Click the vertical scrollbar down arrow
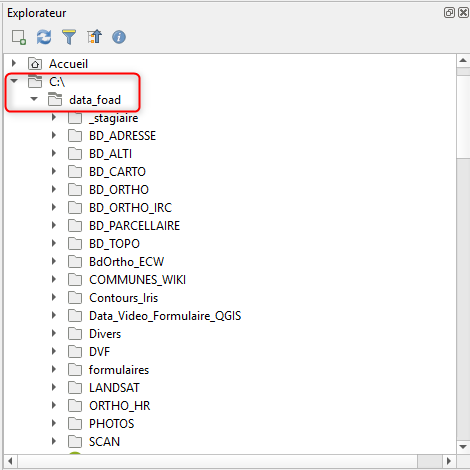Viewport: 470px width, 470px height. tap(463, 447)
